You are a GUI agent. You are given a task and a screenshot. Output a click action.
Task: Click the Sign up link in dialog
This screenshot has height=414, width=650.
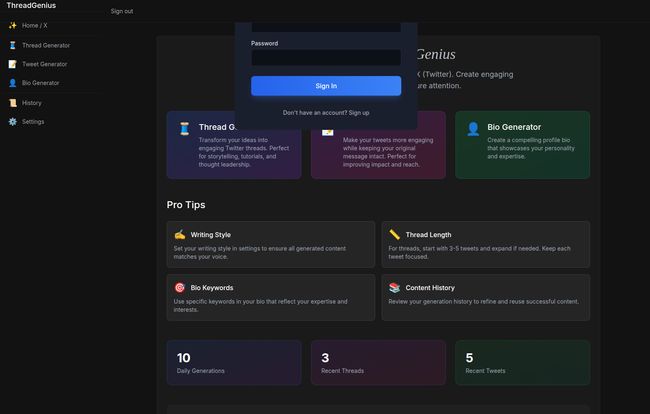pos(359,113)
